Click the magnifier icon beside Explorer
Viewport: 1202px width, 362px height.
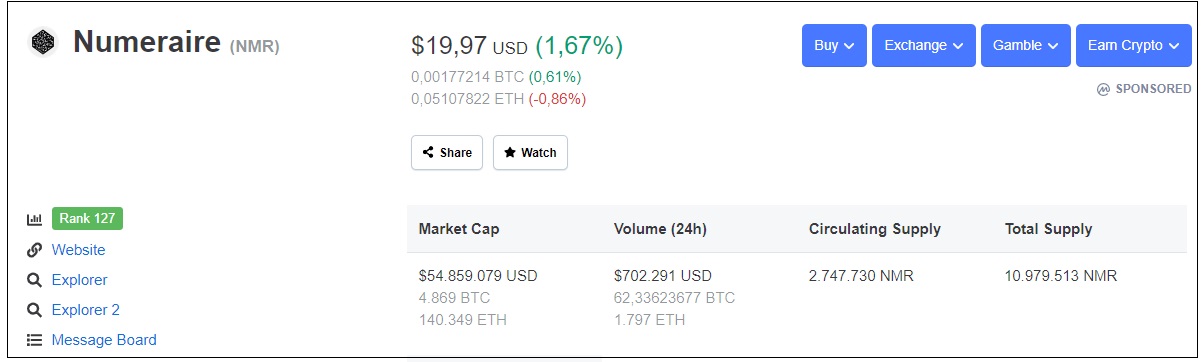click(x=34, y=280)
